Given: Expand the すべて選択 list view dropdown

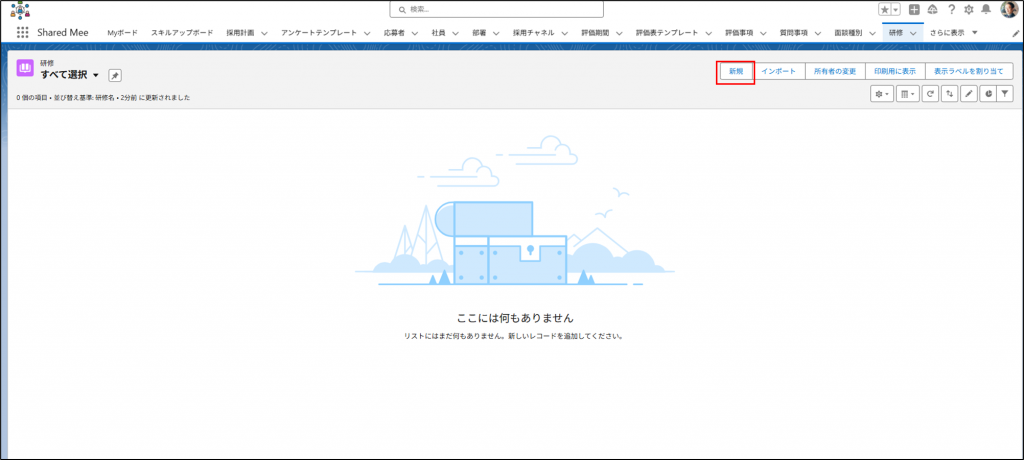Looking at the screenshot, I should pos(96,76).
